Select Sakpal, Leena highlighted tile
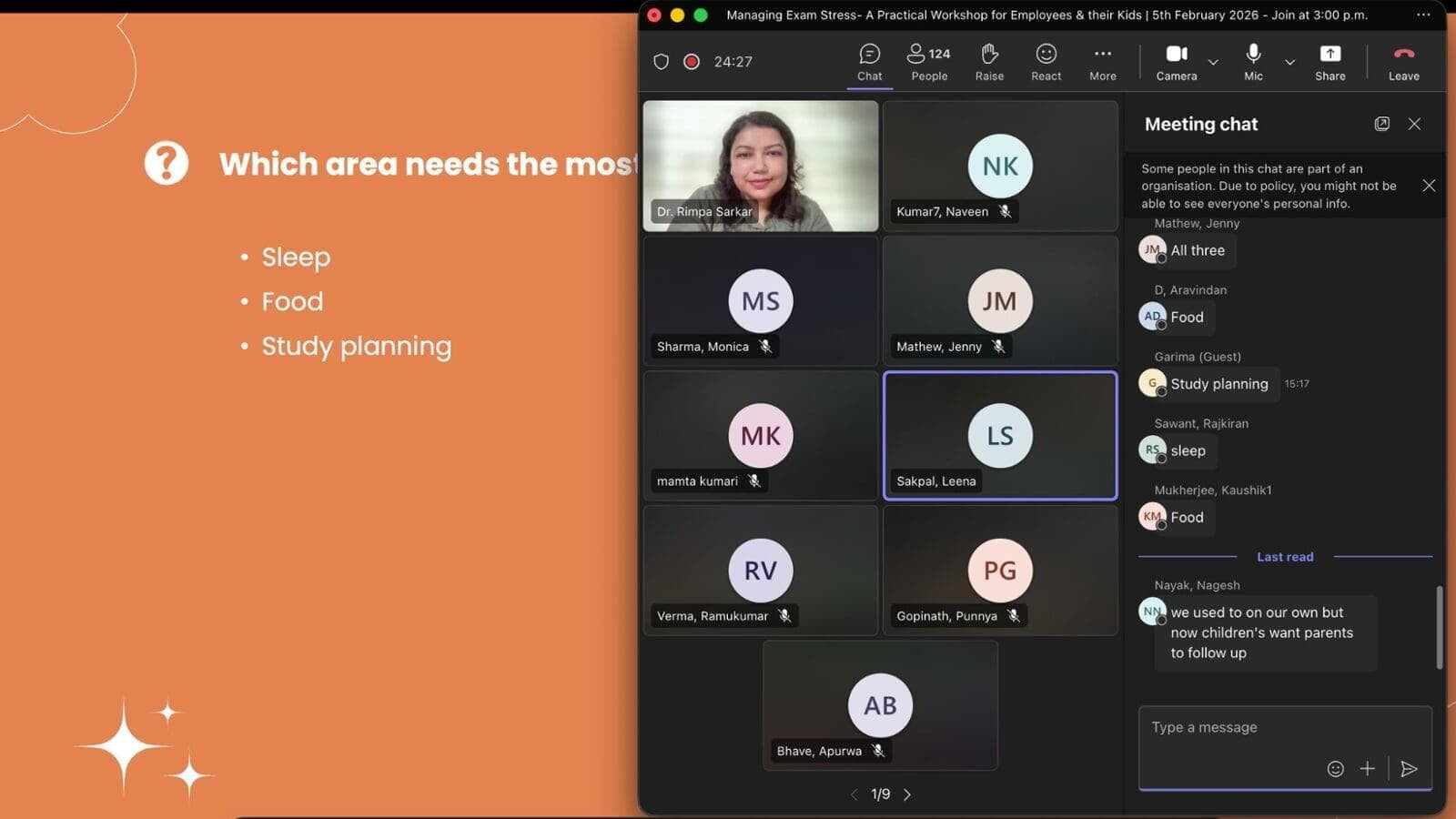Viewport: 1456px width, 819px height. (x=1000, y=435)
